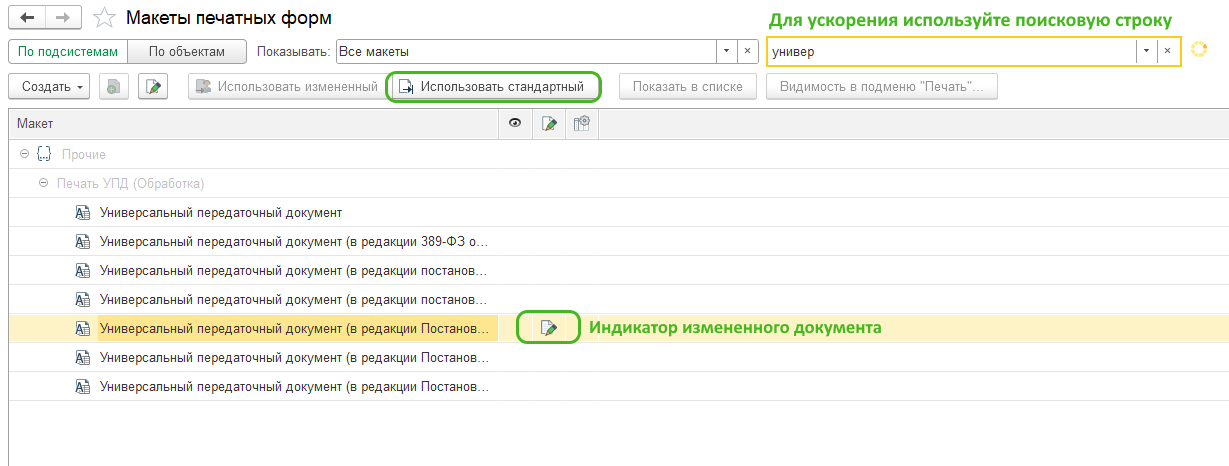Click the modified-layout pencil column header
The height and width of the screenshot is (466, 1229).
point(548,123)
